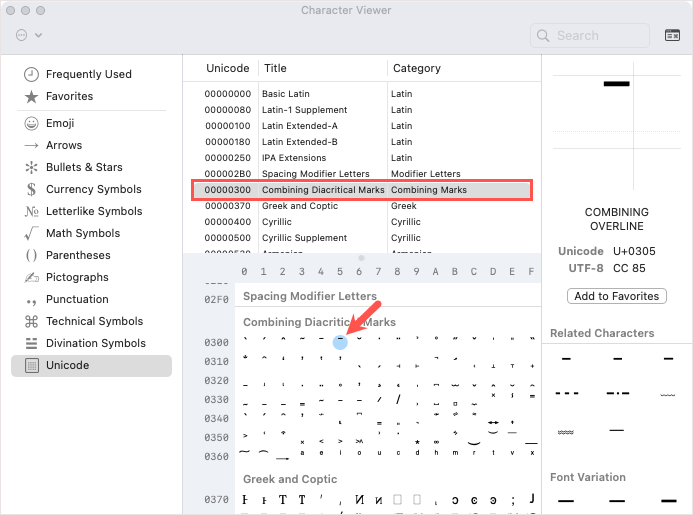Open the Technical Symbols command icon
Screen dimensions: 693x515
[x=32, y=322]
